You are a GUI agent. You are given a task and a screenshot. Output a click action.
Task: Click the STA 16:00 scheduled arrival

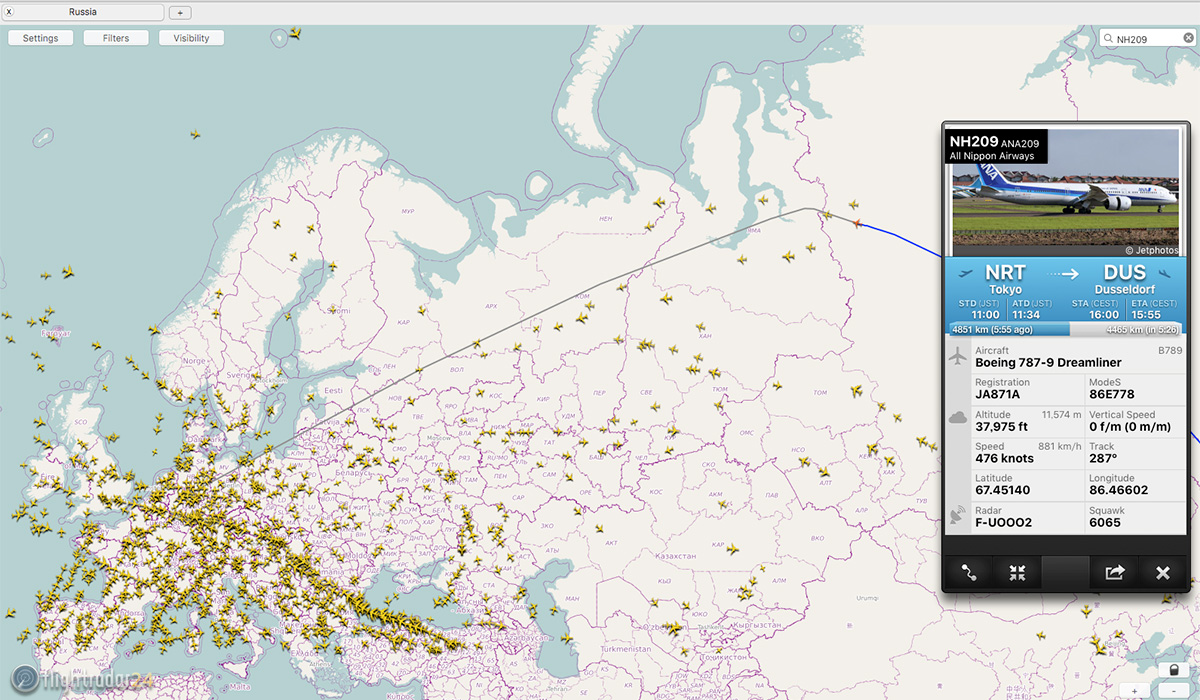click(1104, 314)
